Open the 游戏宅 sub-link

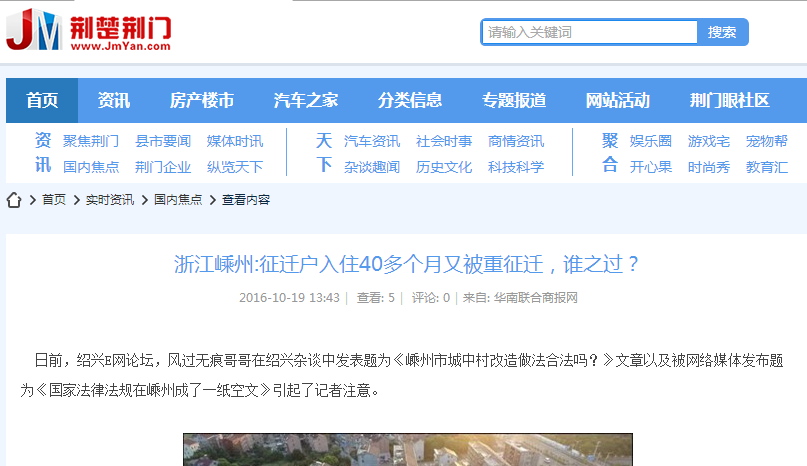(709, 141)
